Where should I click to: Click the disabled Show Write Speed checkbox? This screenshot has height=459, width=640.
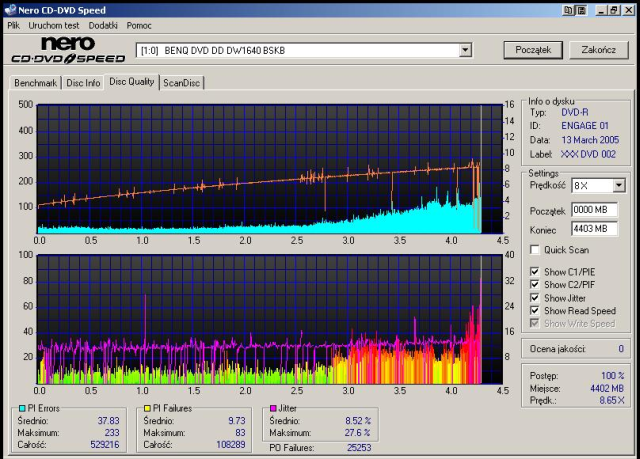(x=535, y=323)
